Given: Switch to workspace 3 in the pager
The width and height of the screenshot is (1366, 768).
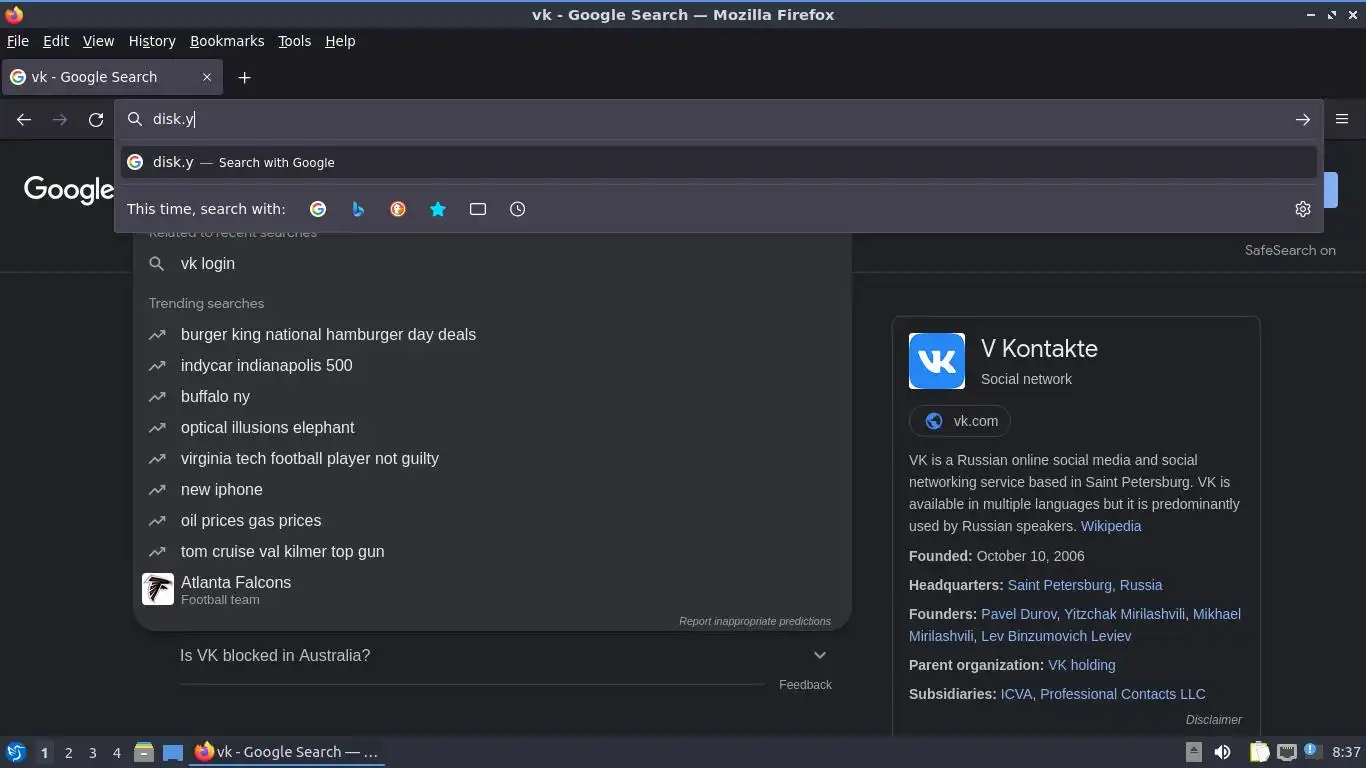Looking at the screenshot, I should pos(92,752).
